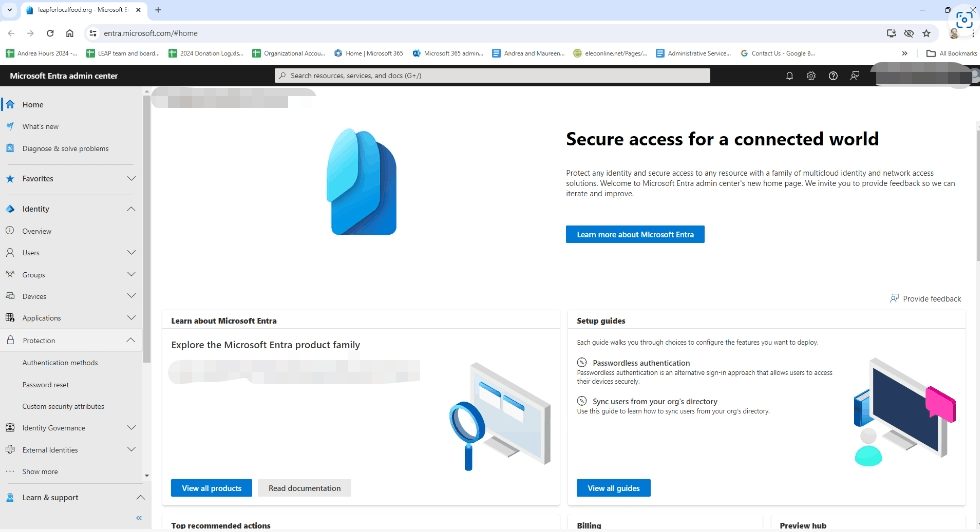This screenshot has height=532, width=980.
Task: Expand the Identity Governance chevron
Action: point(131,428)
